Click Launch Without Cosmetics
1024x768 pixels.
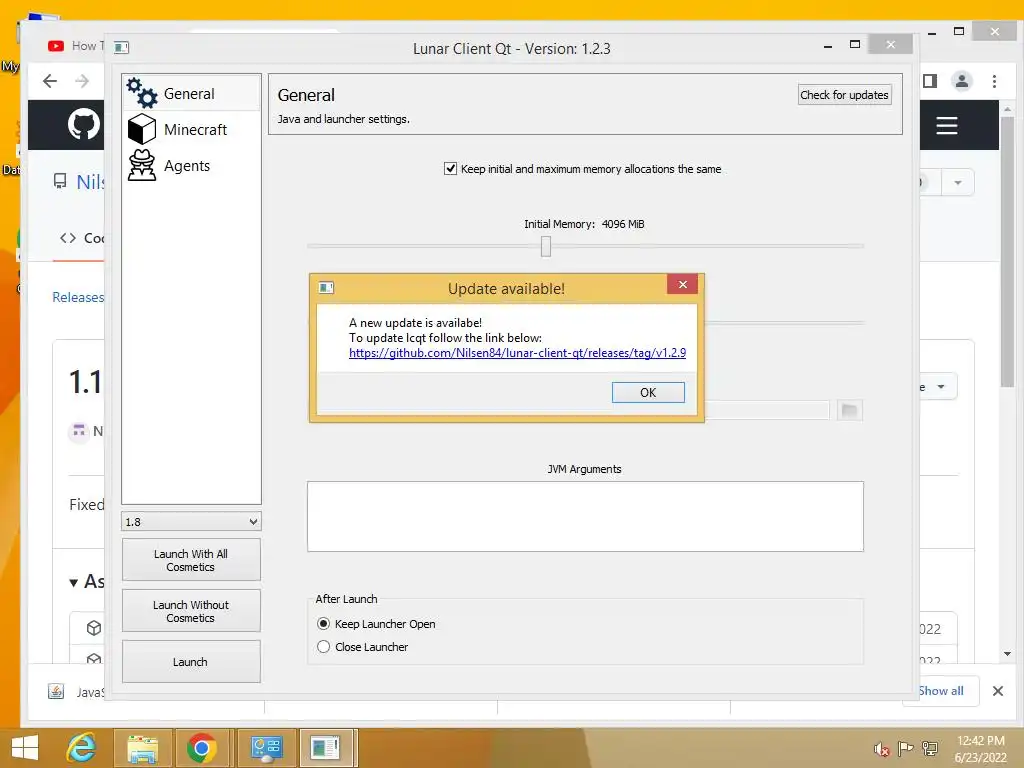click(x=191, y=611)
